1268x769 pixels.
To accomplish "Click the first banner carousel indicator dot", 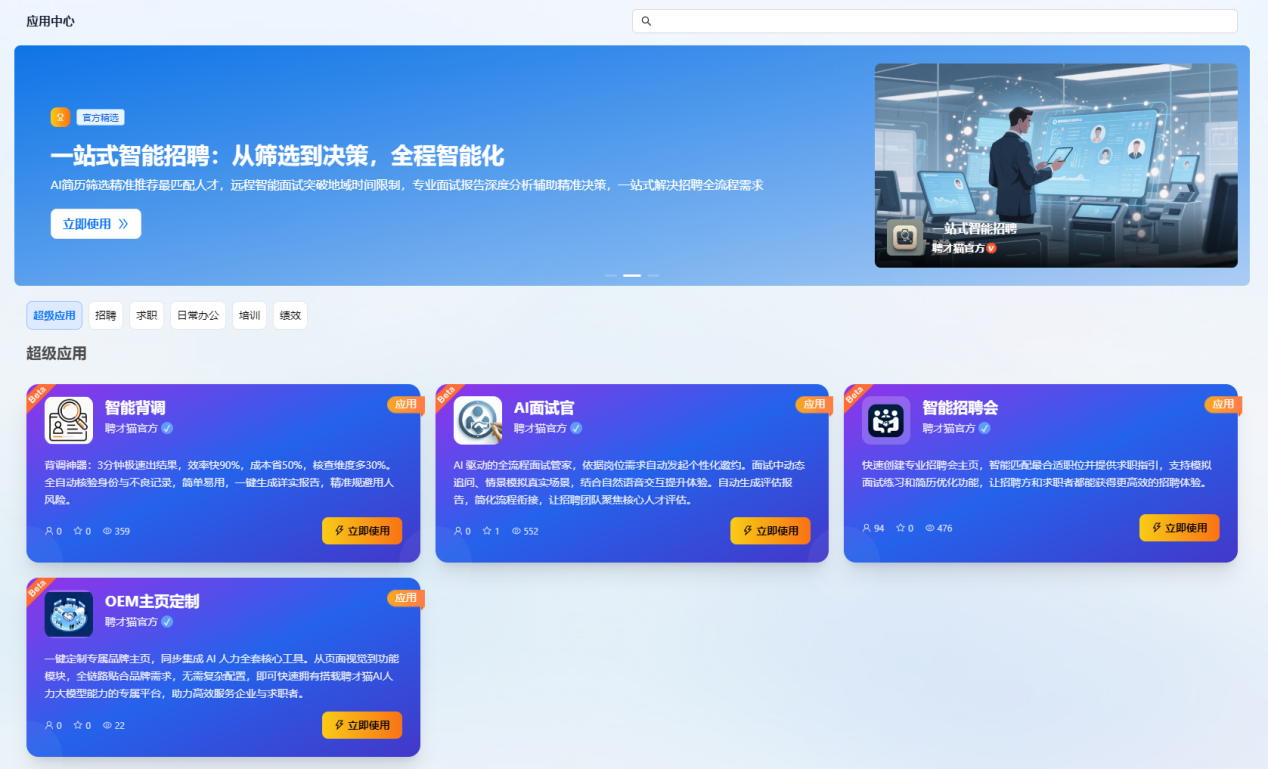I will [611, 275].
